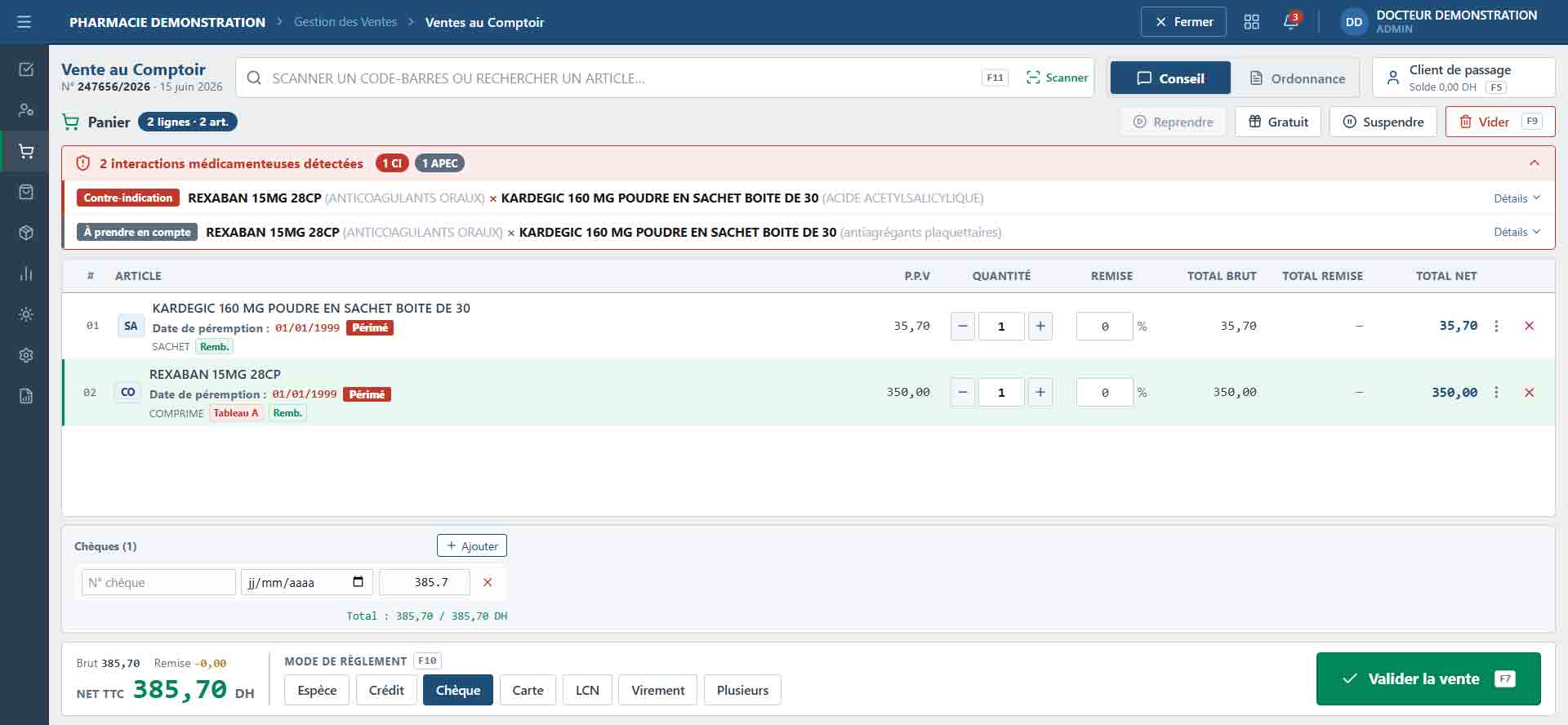
Task: Delete the cheque entry row
Action: pyautogui.click(x=488, y=582)
